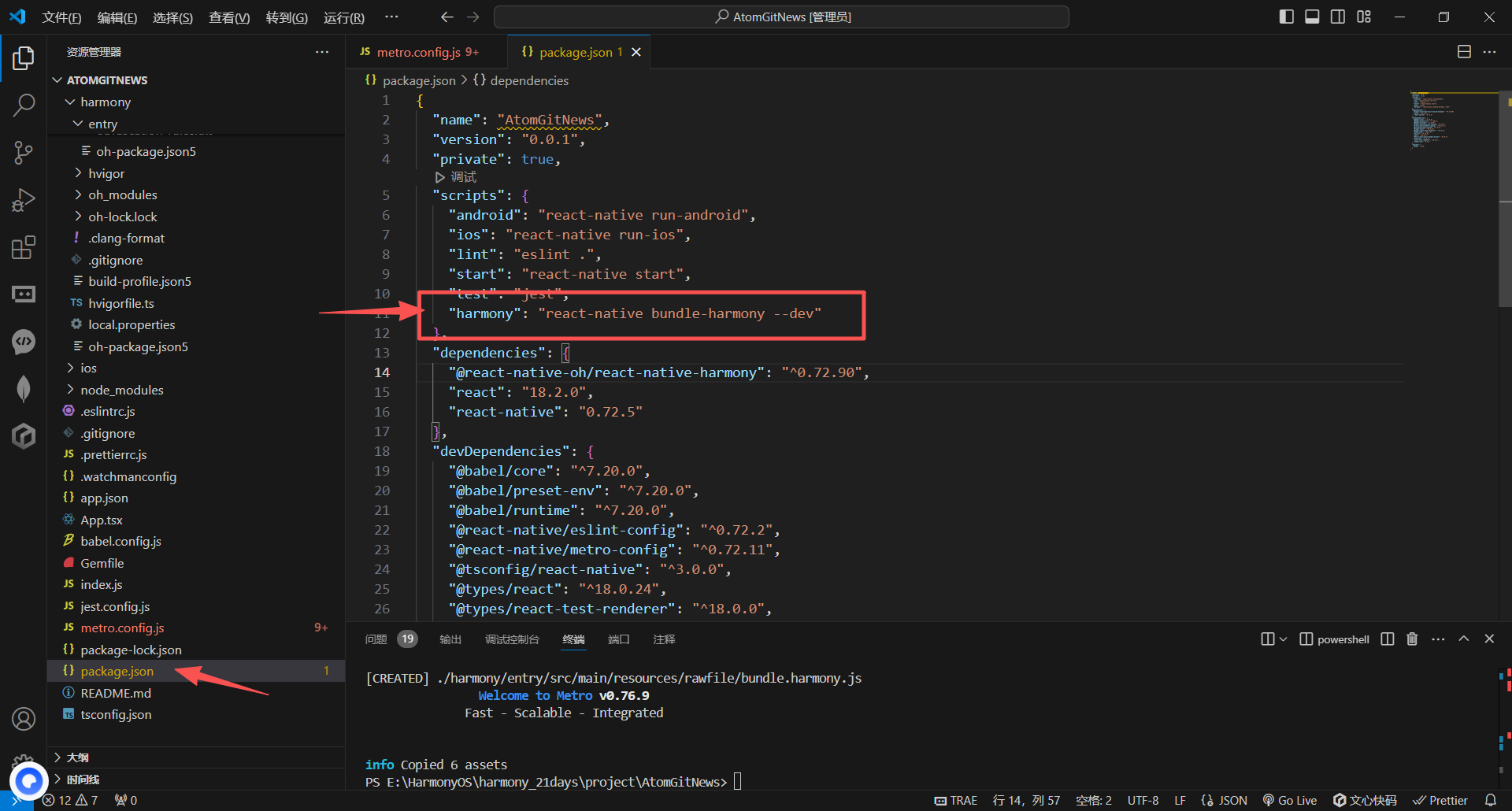Go back with navigation arrow
Image resolution: width=1512 pixels, height=811 pixels.
[x=447, y=17]
